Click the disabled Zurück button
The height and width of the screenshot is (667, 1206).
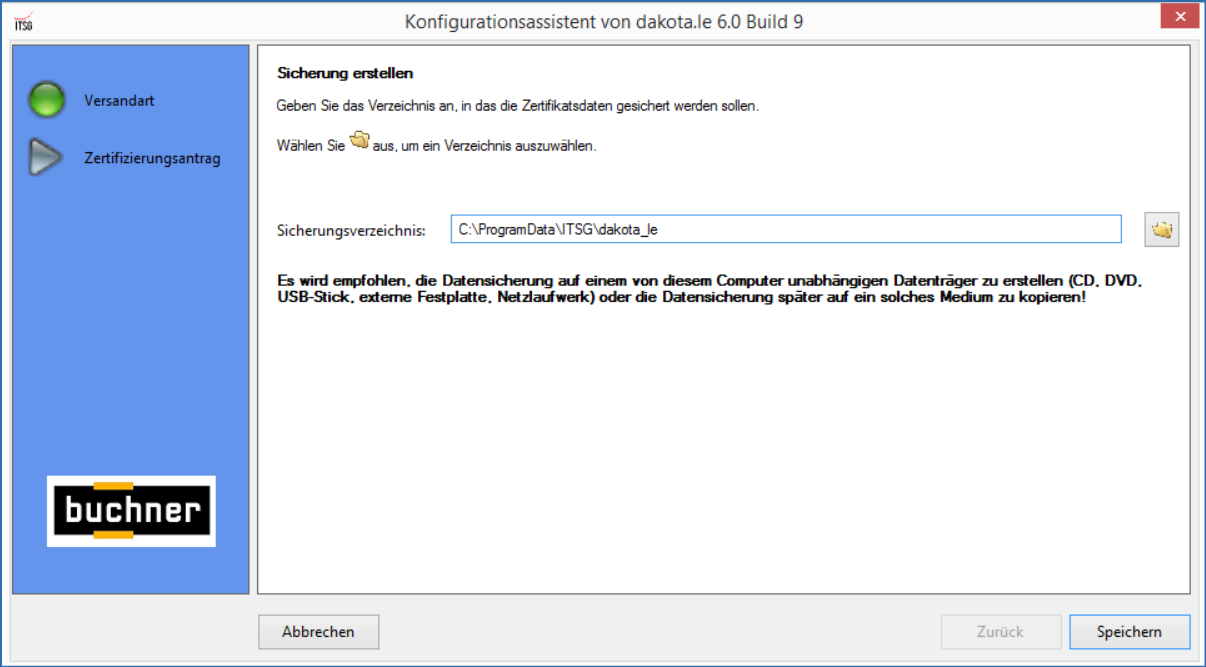click(1000, 632)
